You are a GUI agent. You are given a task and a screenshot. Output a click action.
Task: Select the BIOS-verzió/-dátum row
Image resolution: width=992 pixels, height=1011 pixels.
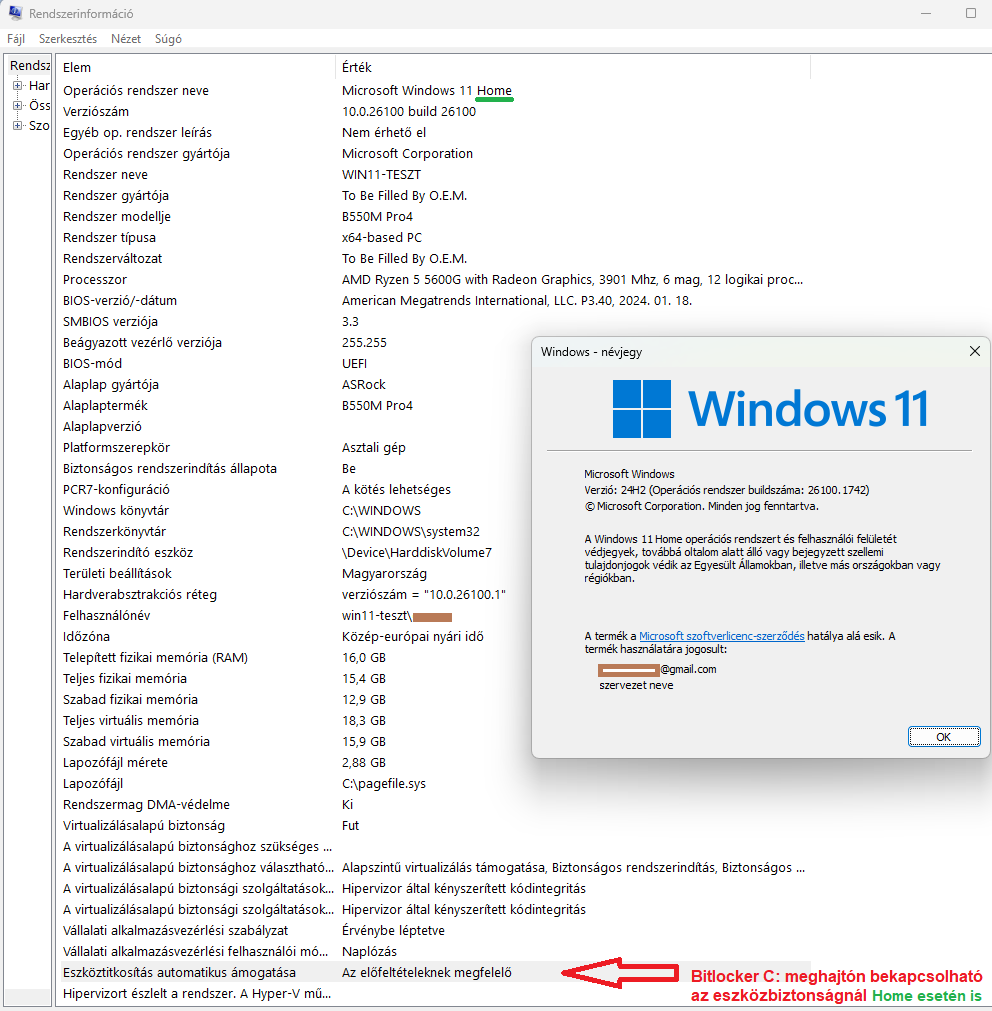coord(436,300)
